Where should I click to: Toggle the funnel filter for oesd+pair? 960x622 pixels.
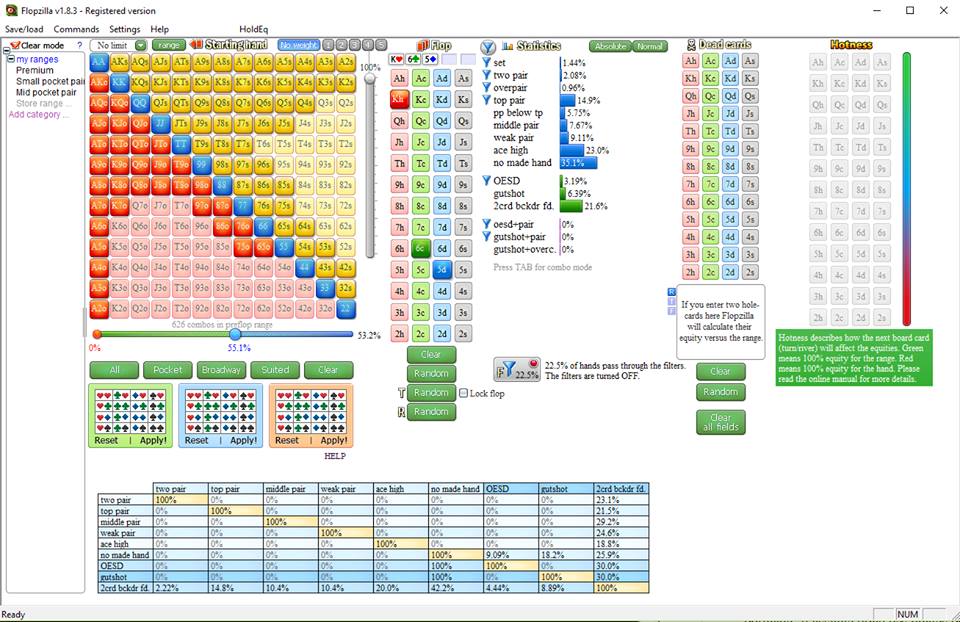(487, 224)
